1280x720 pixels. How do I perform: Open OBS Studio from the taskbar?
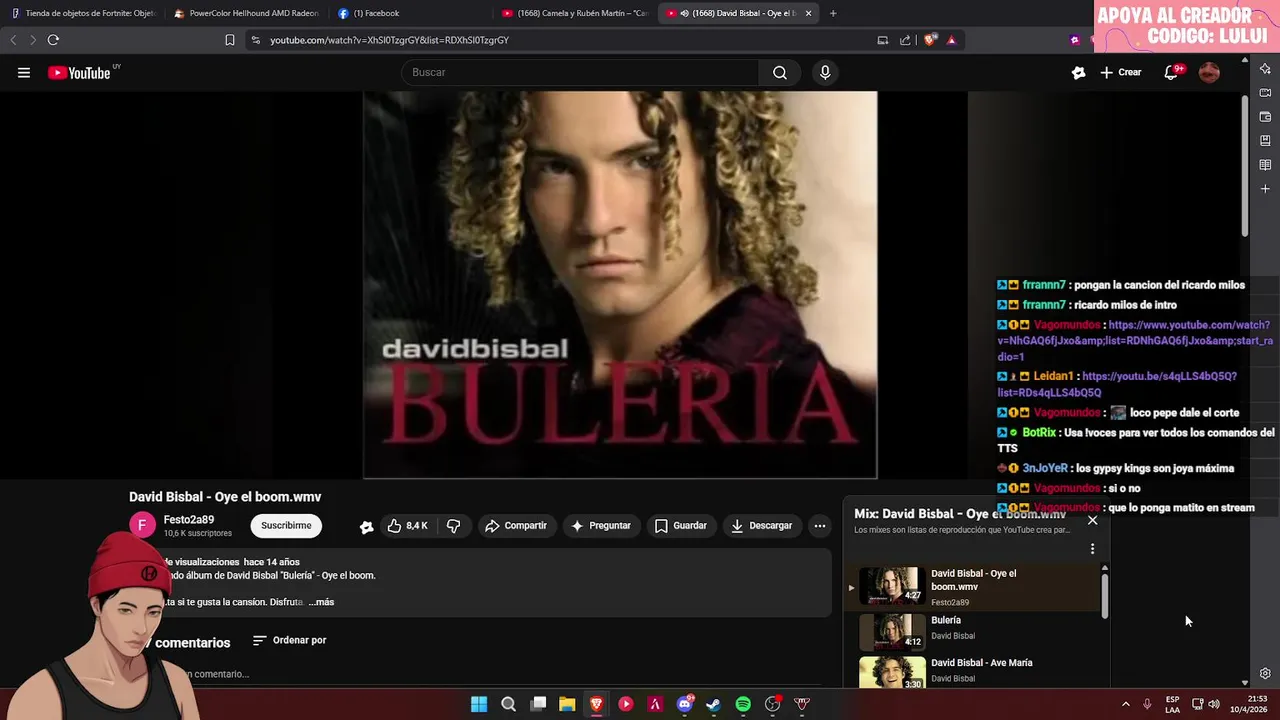coord(772,704)
